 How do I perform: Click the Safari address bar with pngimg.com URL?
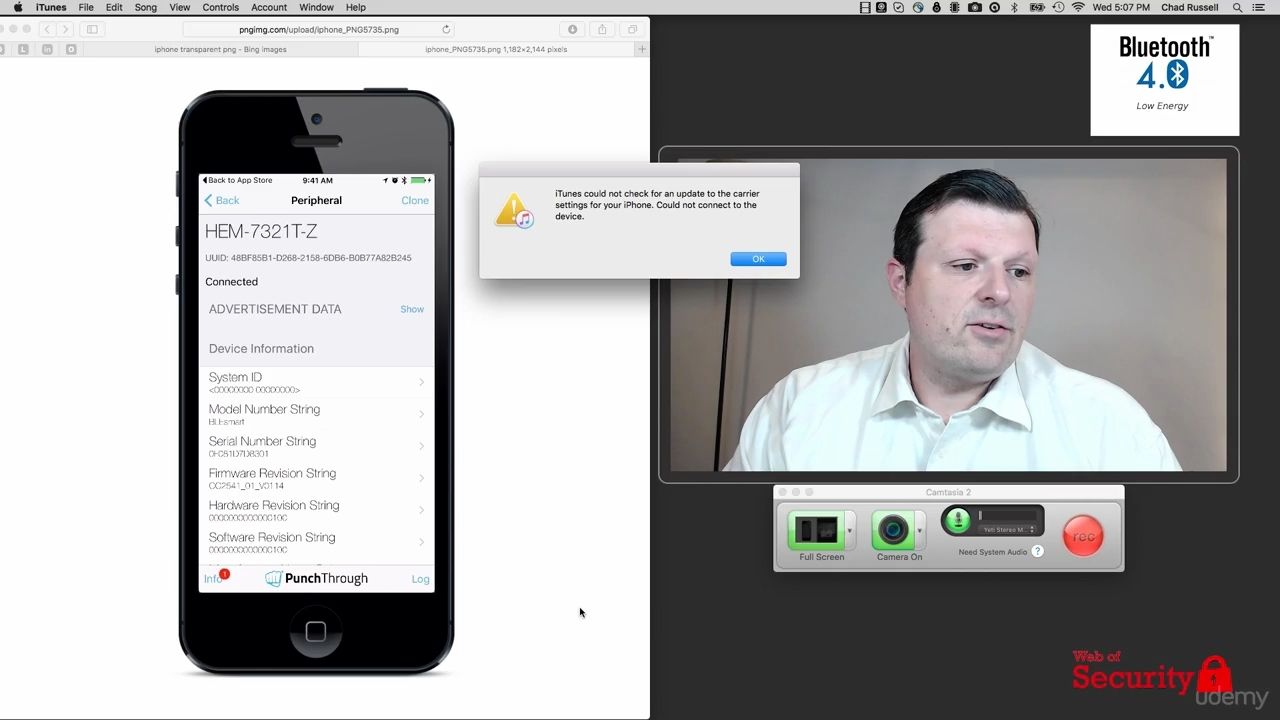click(318, 29)
